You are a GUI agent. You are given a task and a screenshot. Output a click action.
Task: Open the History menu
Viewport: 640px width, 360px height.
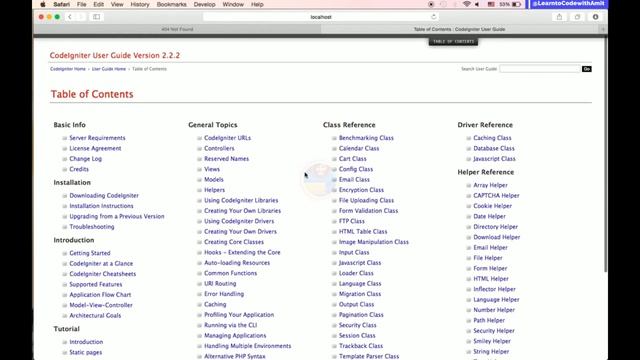tap(140, 4)
